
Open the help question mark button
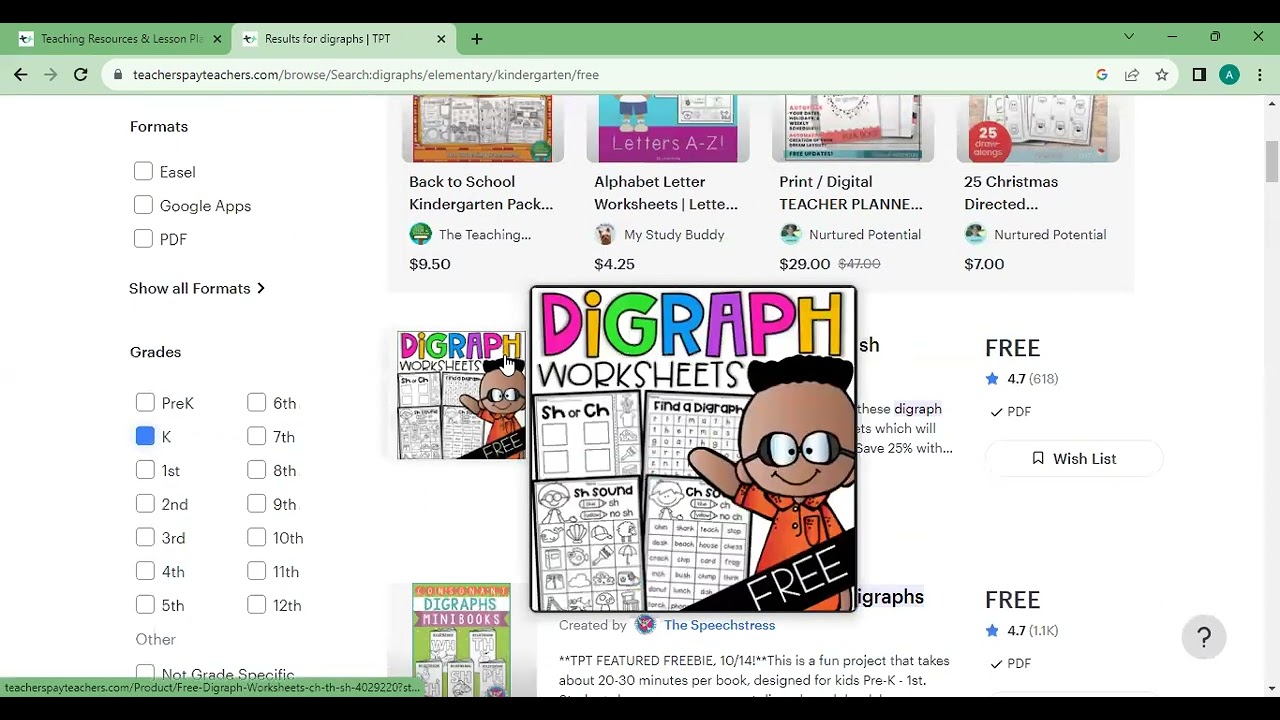click(x=1204, y=637)
